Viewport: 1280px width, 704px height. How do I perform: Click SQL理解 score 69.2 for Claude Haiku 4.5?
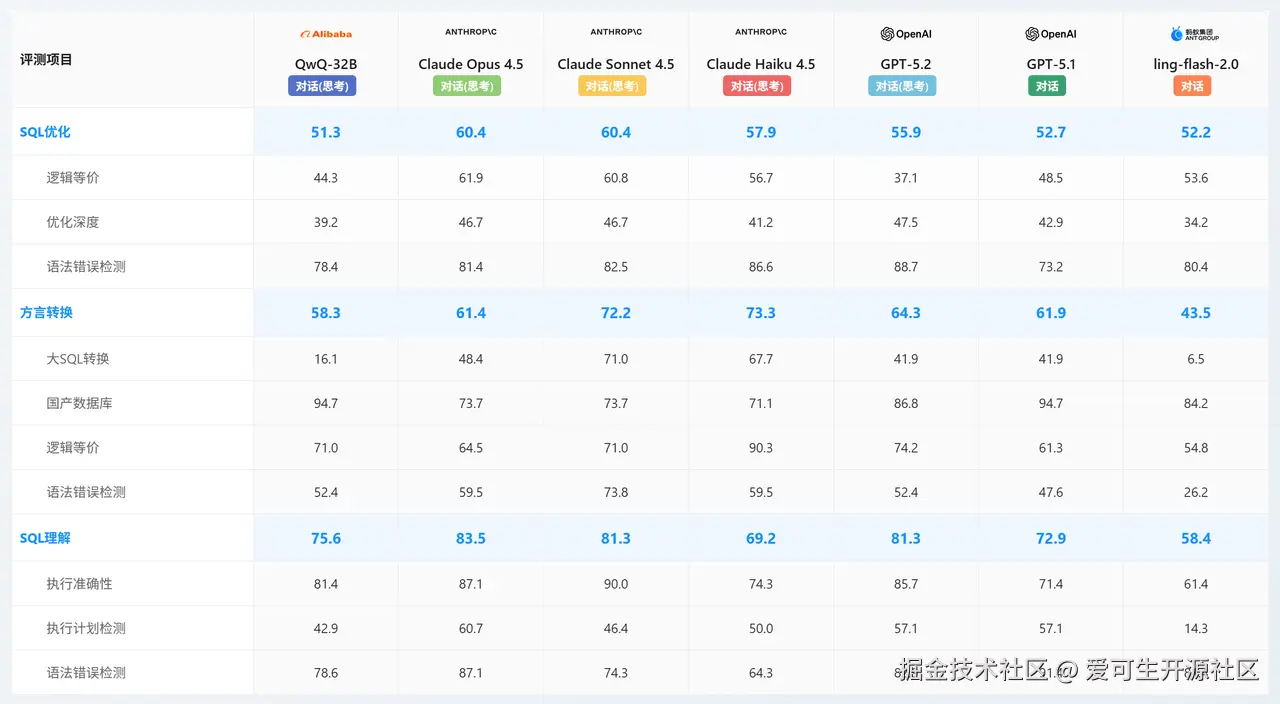click(761, 538)
